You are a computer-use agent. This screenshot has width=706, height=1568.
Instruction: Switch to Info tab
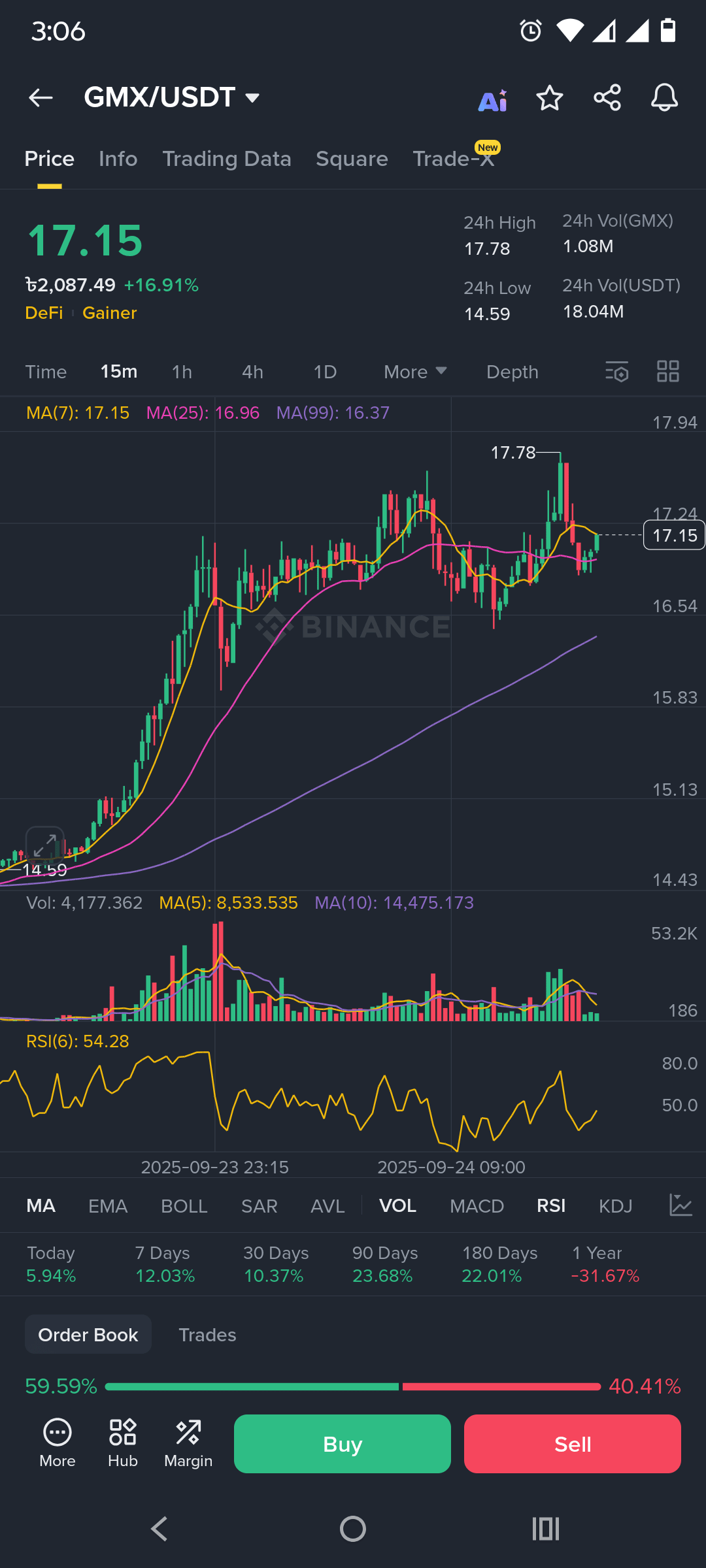[x=118, y=159]
